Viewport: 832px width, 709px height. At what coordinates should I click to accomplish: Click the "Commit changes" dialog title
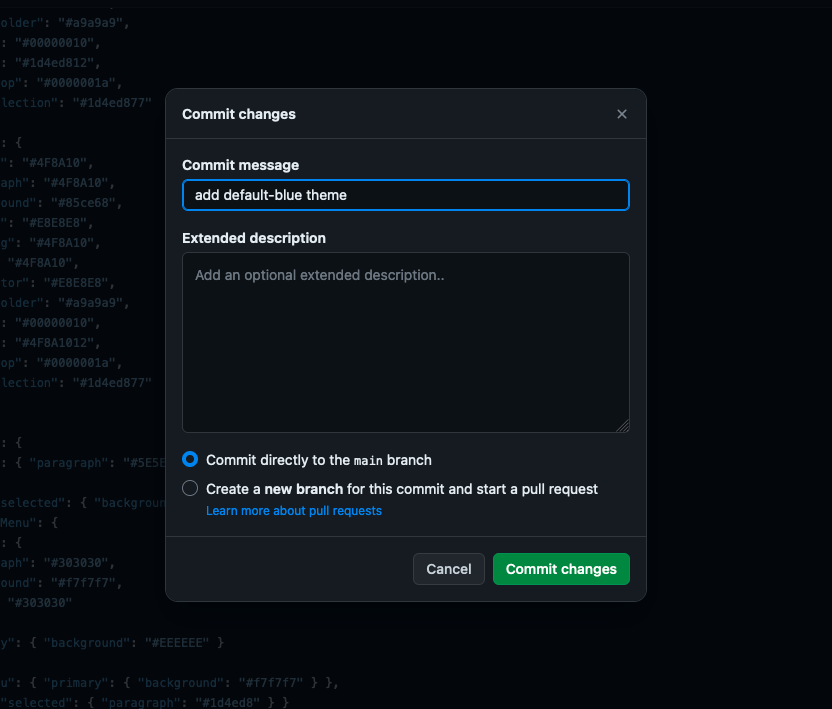[x=238, y=114]
